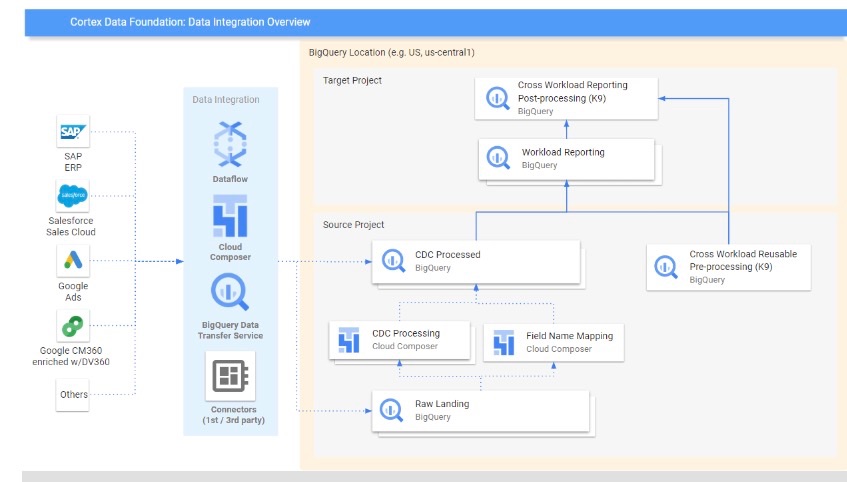Image resolution: width=847 pixels, height=482 pixels.
Task: Click BigQuery icon in Cross Workload Reusable box
Action: pyautogui.click(x=666, y=266)
